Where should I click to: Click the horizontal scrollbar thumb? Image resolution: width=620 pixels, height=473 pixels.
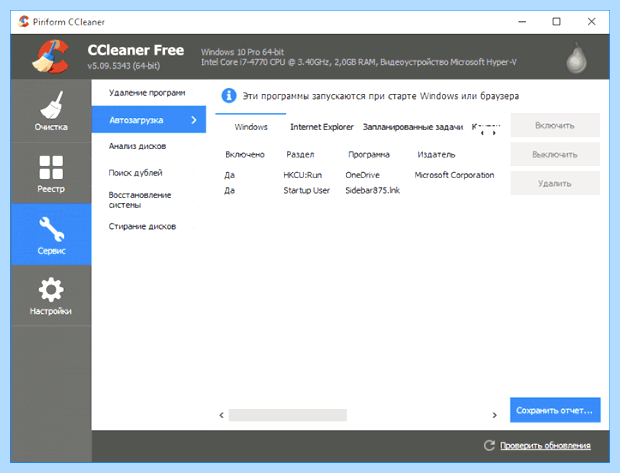tap(288, 415)
